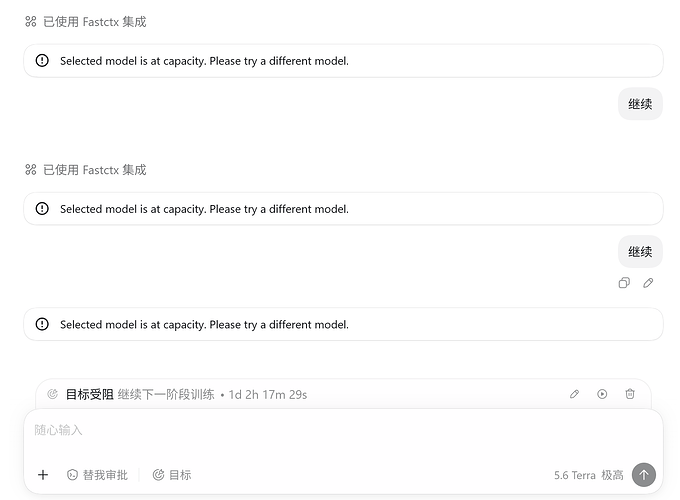Toggle 替我审批 auto-approve option
The height and width of the screenshot is (500, 680).
coord(97,475)
